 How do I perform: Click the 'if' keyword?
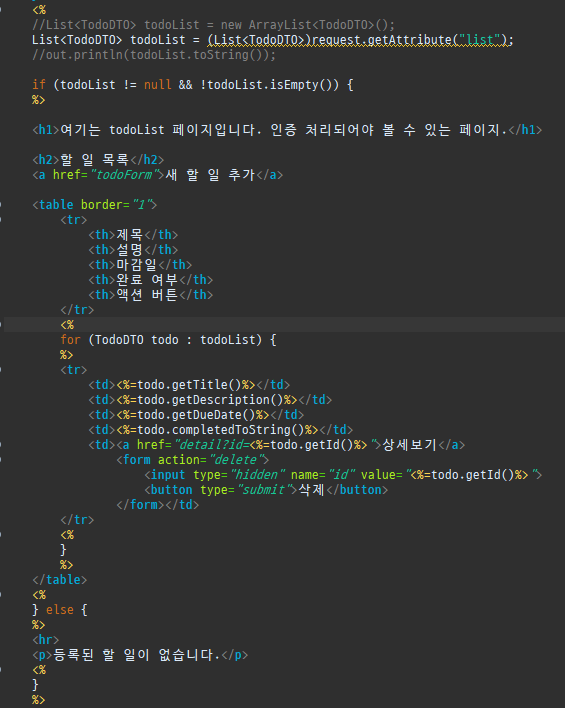(x=39, y=84)
